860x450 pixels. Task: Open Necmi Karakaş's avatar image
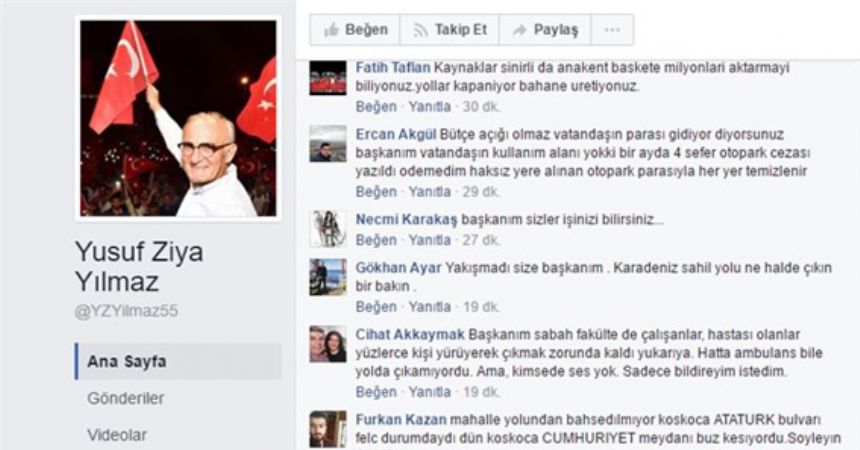coord(328,229)
